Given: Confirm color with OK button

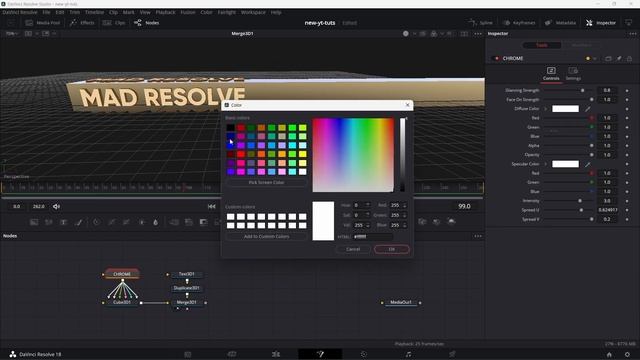Looking at the screenshot, I should pyautogui.click(x=391, y=249).
